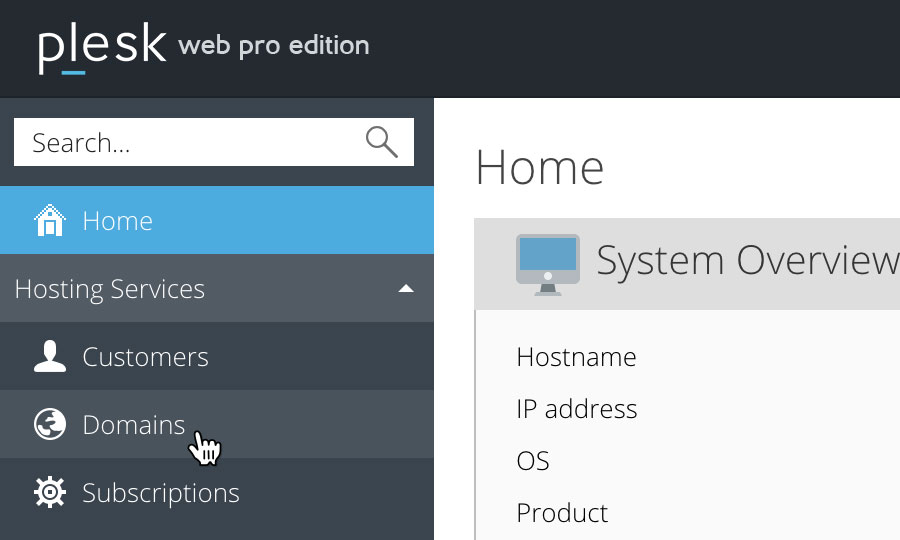This screenshot has width=900, height=540.
Task: Click the Plesk logo in the header
Action: coord(102,49)
